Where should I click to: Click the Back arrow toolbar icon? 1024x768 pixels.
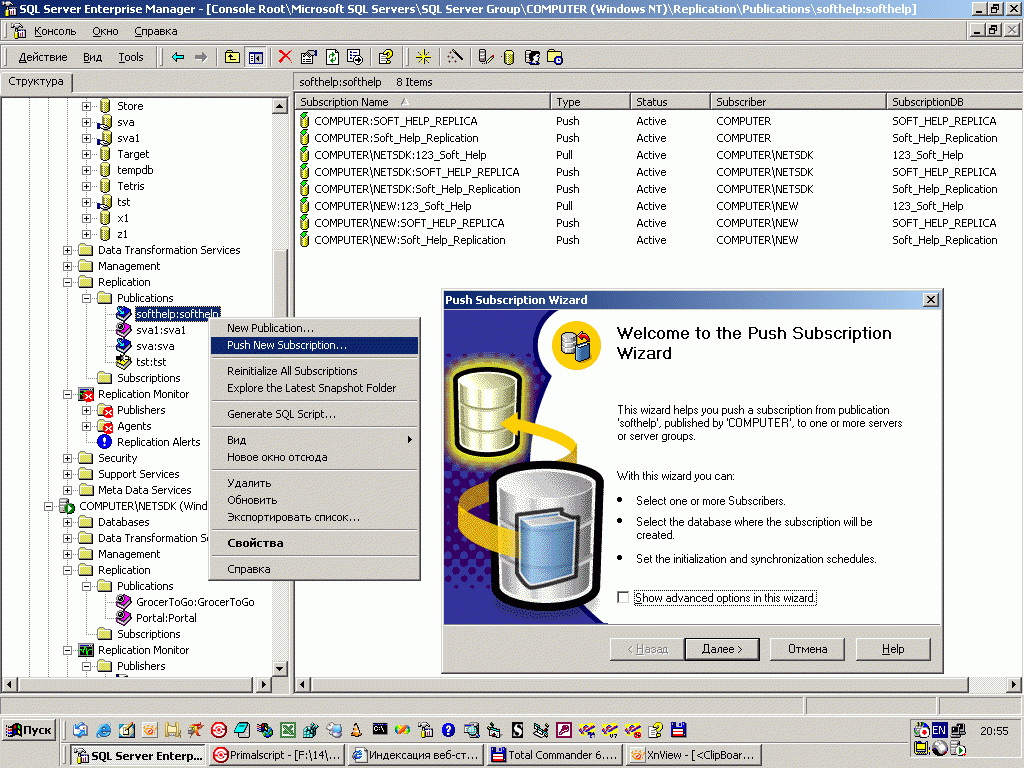(x=178, y=57)
